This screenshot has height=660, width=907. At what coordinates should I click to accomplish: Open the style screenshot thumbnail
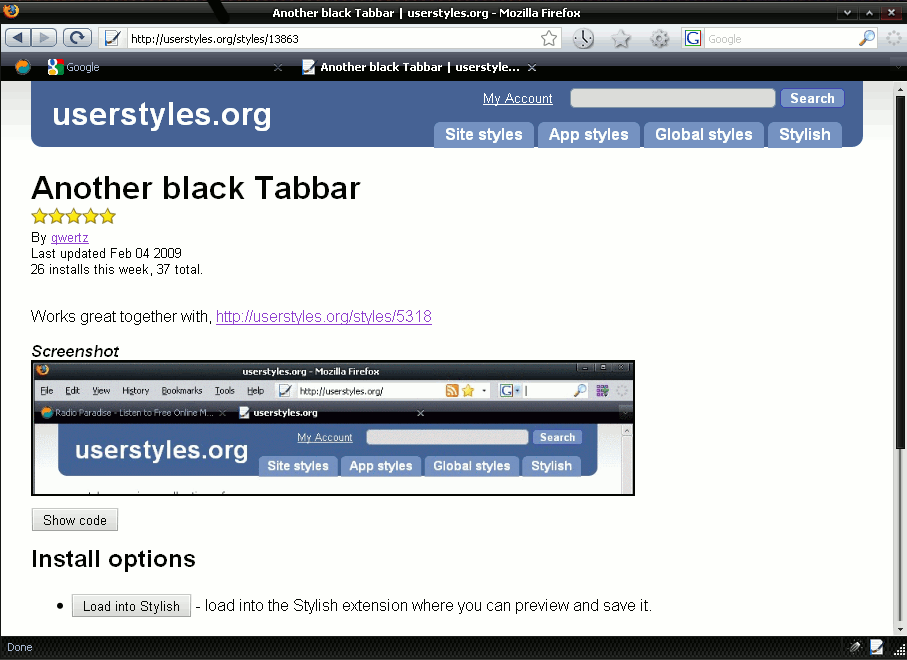pos(333,428)
